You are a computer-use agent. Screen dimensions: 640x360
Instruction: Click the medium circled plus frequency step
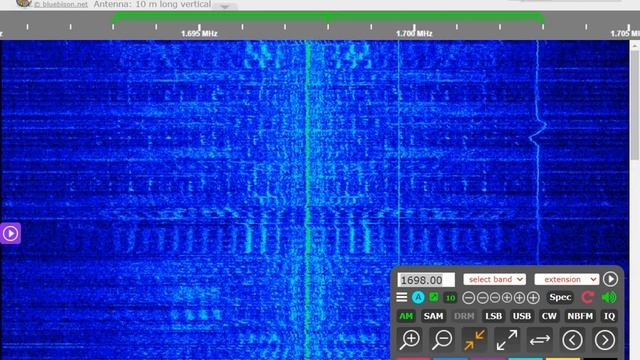pyautogui.click(x=519, y=298)
